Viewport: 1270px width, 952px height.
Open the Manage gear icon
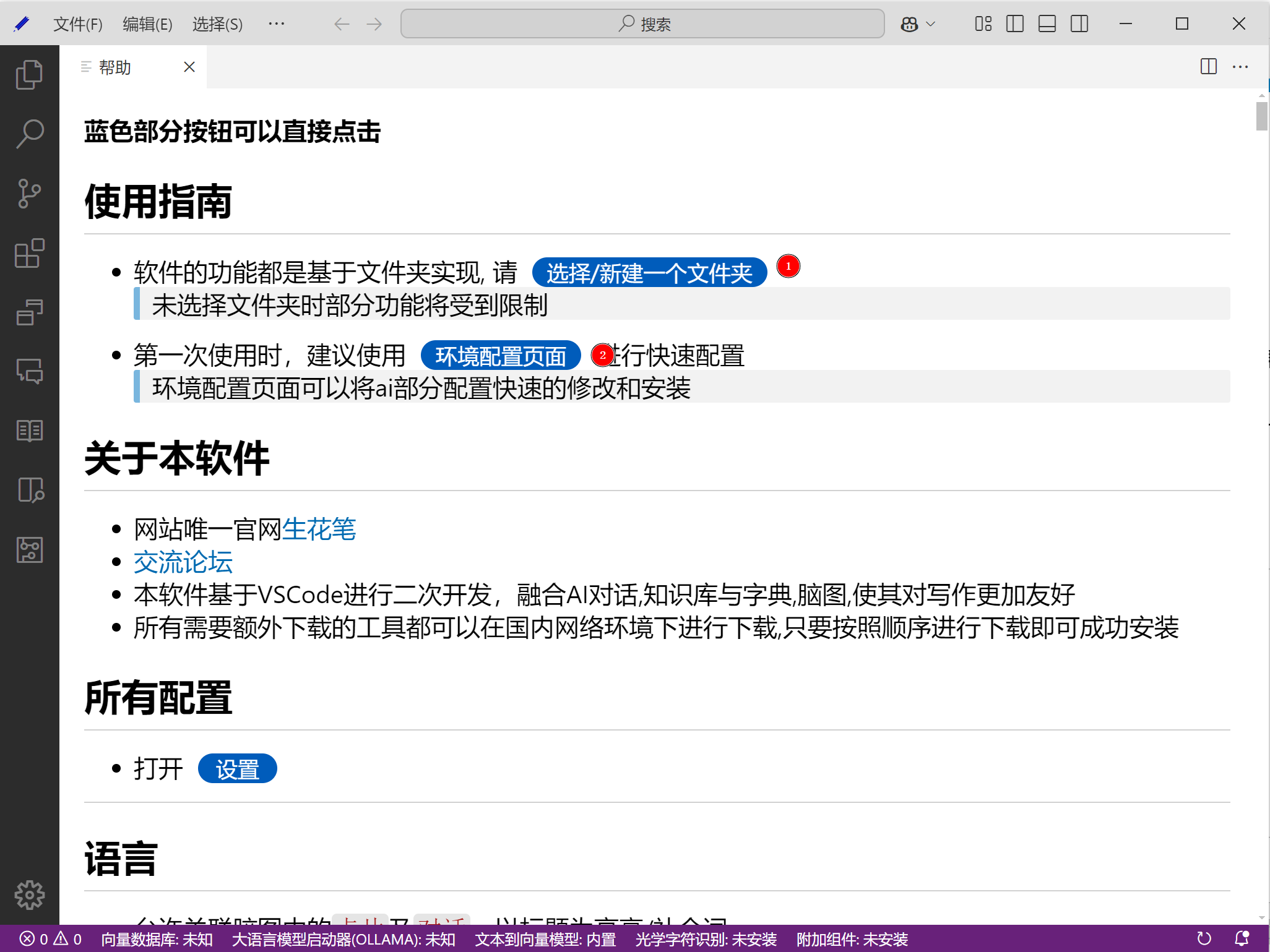tap(29, 894)
